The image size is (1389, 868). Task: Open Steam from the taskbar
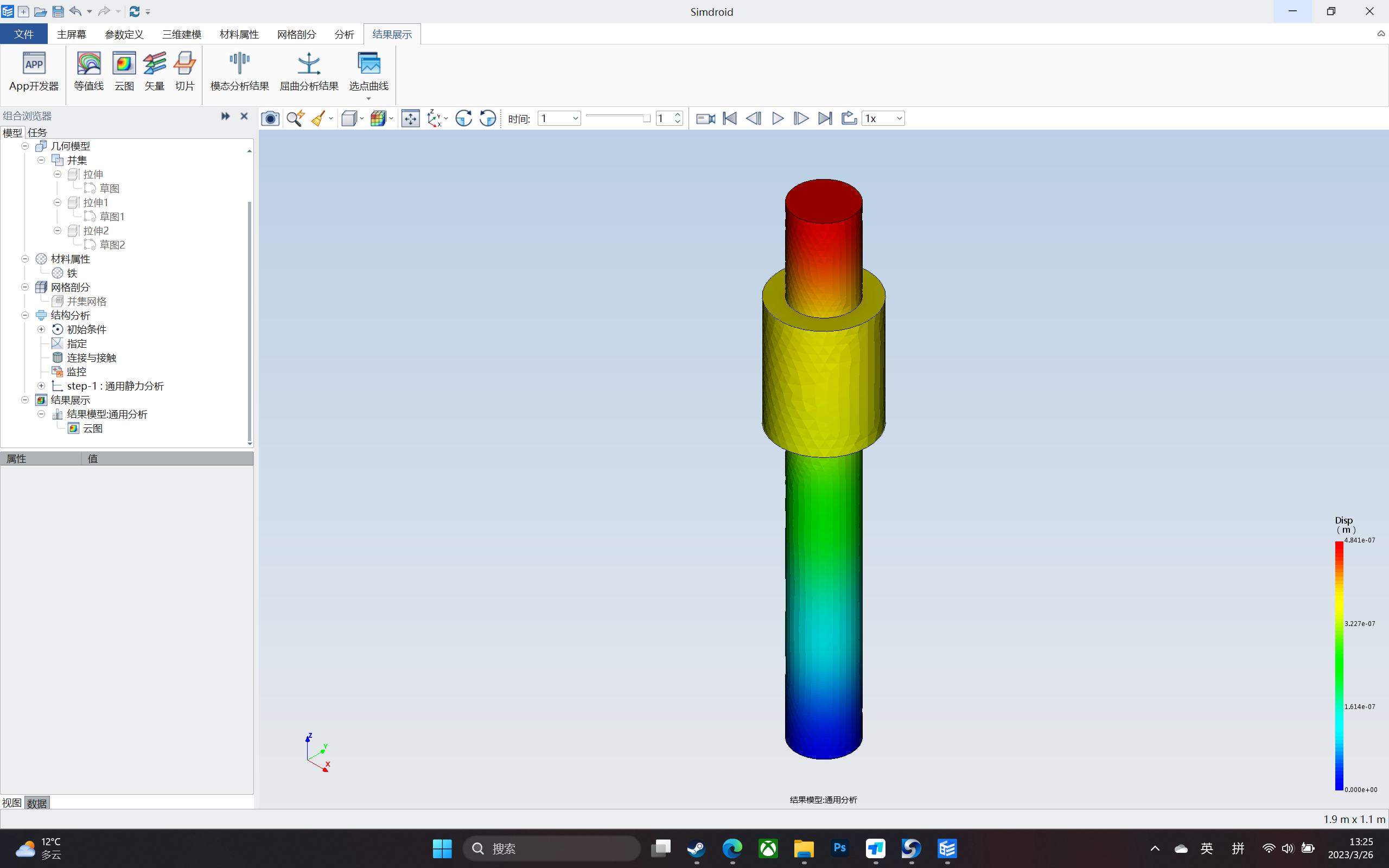click(696, 848)
